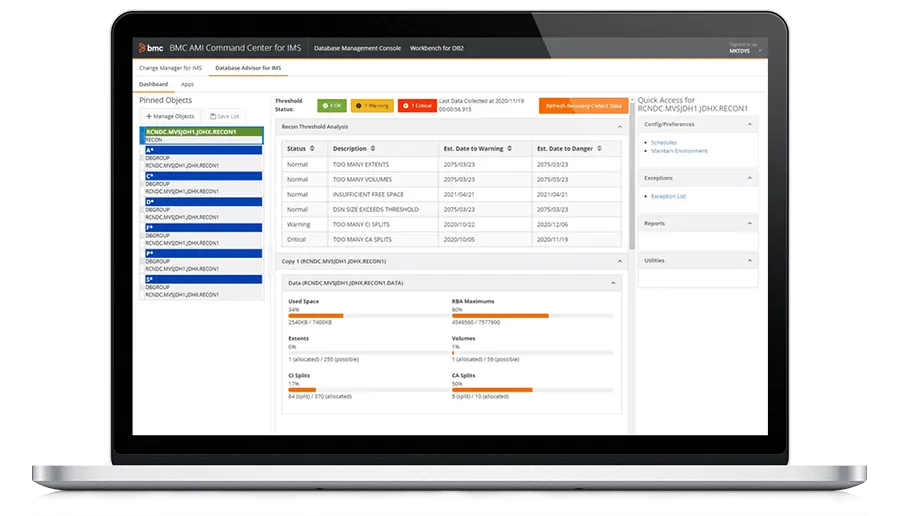Click the TOO MANY EXTENTS row
900x516 pixels.
pos(451,165)
